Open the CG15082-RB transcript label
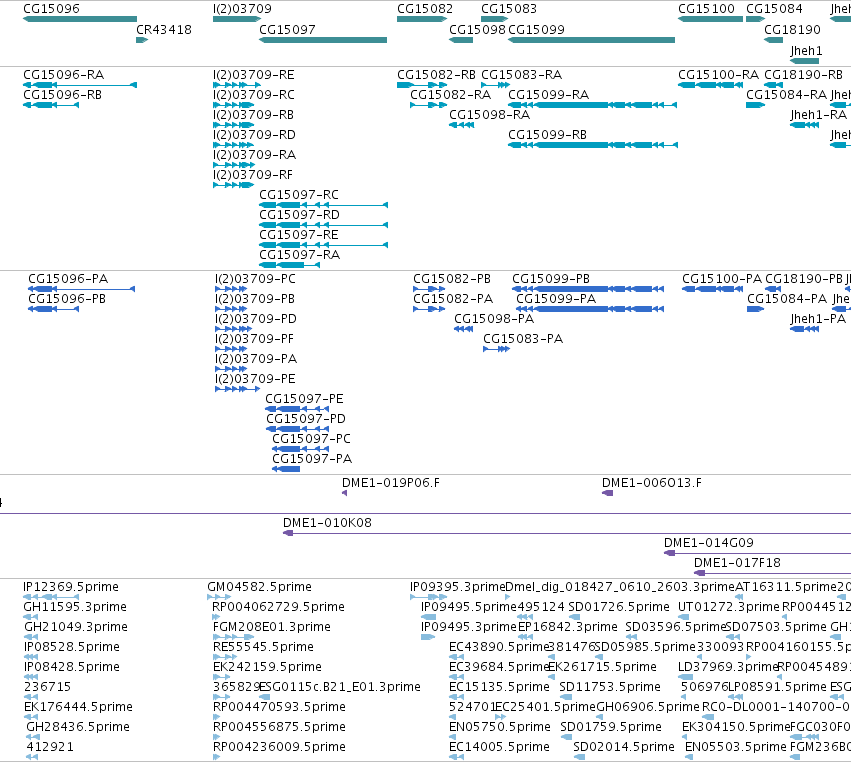The width and height of the screenshot is (851, 762). pyautogui.click(x=436, y=75)
